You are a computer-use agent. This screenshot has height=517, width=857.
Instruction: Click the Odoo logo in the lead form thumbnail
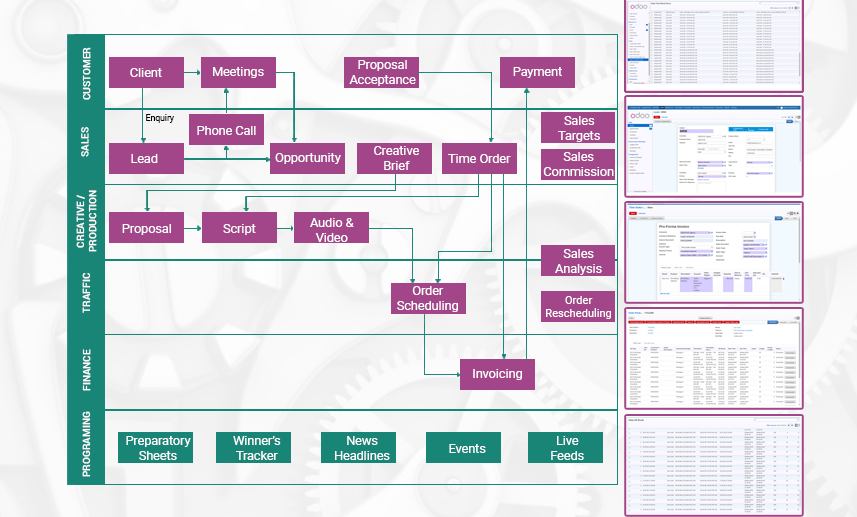coord(639,115)
